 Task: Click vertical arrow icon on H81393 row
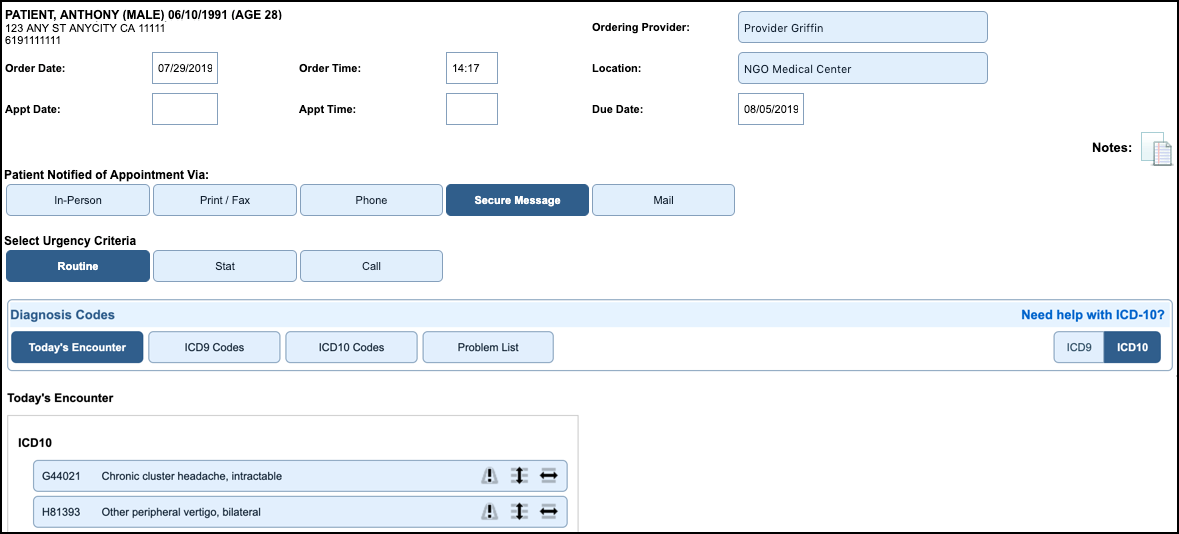tap(518, 512)
